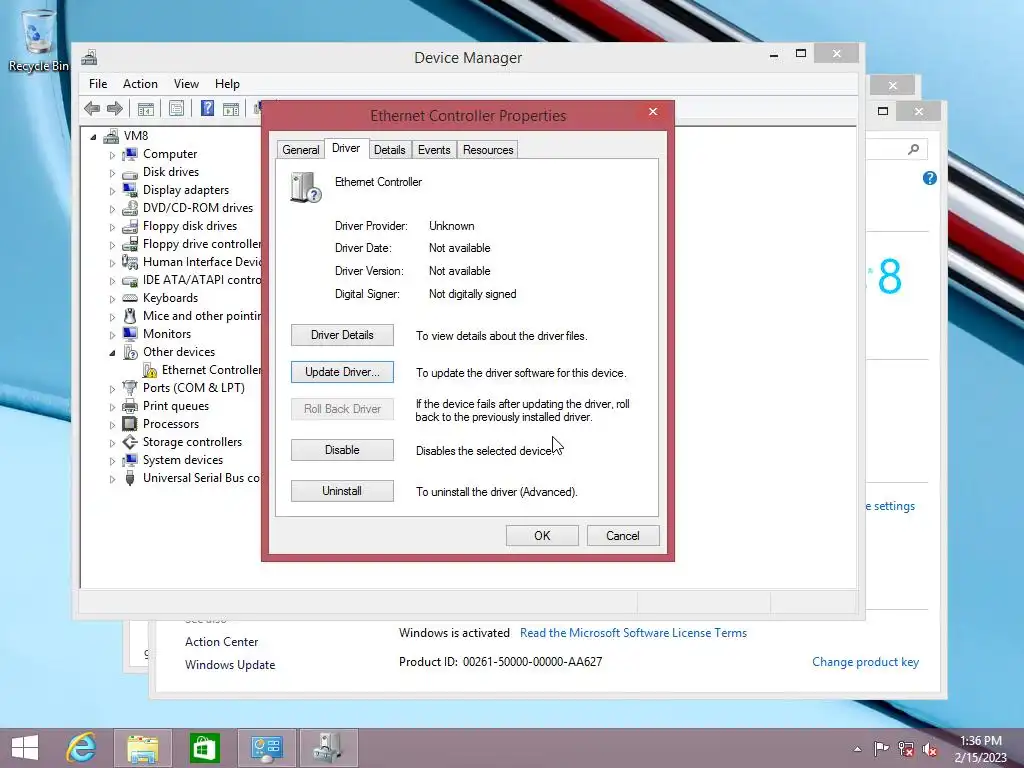Open File Explorer from taskbar
This screenshot has width=1024, height=768.
click(142, 748)
